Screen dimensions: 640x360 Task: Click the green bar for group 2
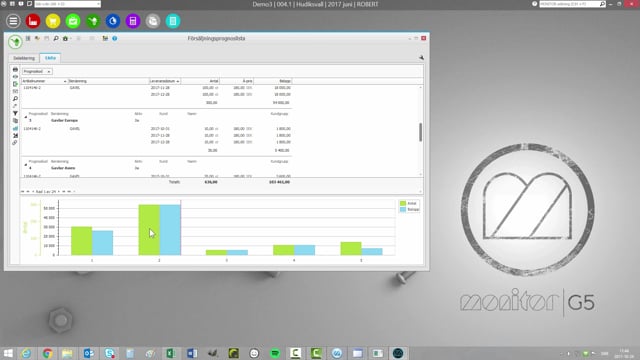coord(149,230)
